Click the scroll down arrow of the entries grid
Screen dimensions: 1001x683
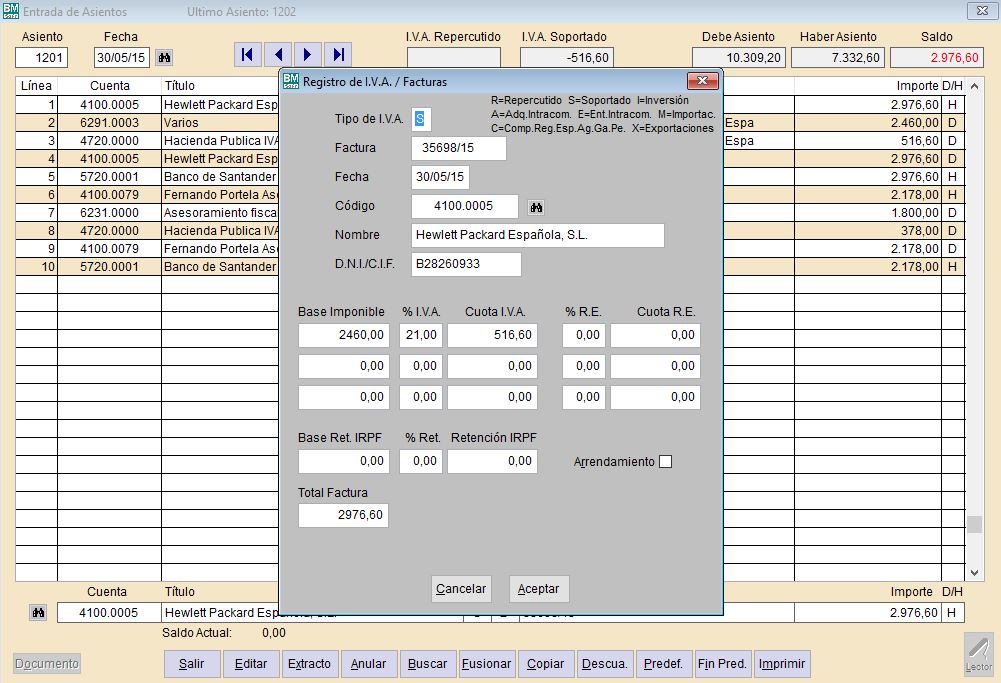coord(976,573)
